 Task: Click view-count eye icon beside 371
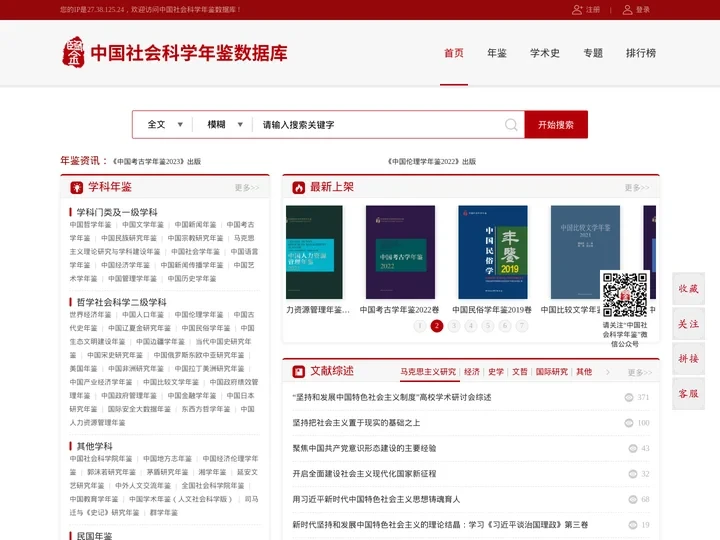[x=629, y=397]
